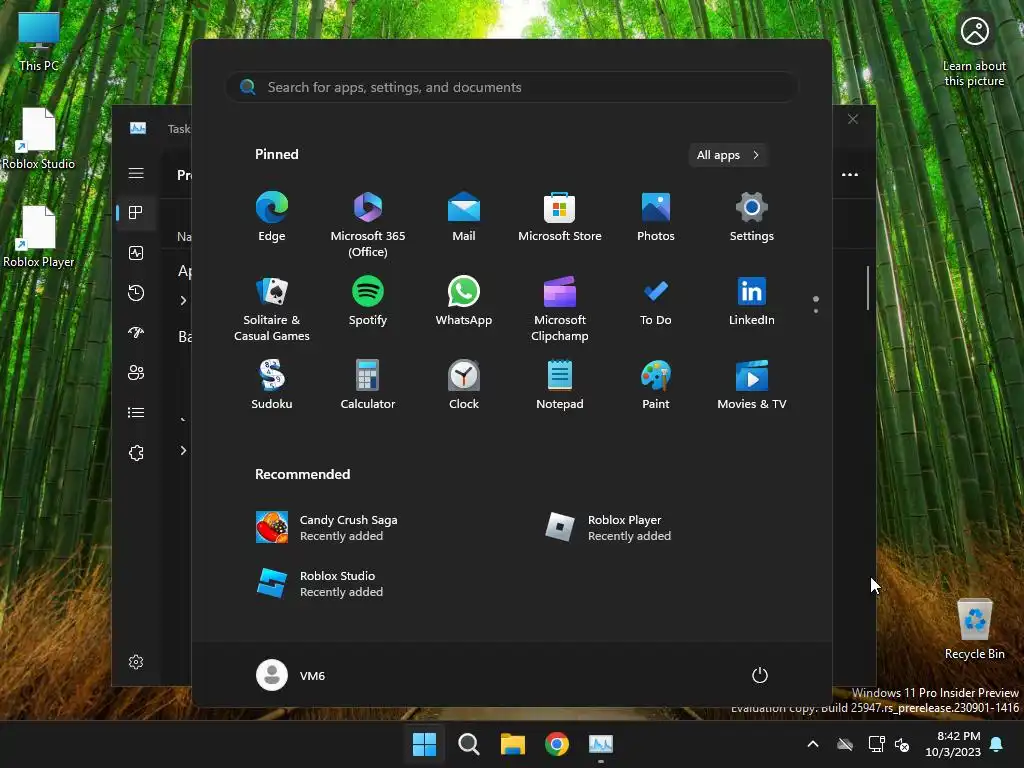Launch the Photos app

click(656, 217)
